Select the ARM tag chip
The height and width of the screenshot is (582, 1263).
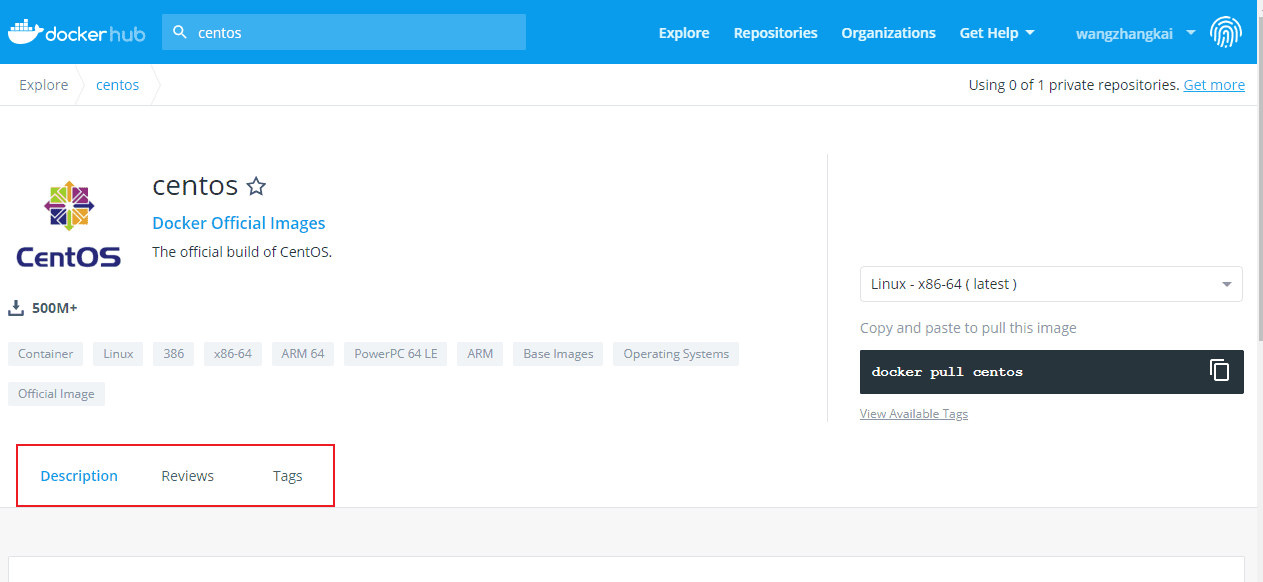coord(480,354)
